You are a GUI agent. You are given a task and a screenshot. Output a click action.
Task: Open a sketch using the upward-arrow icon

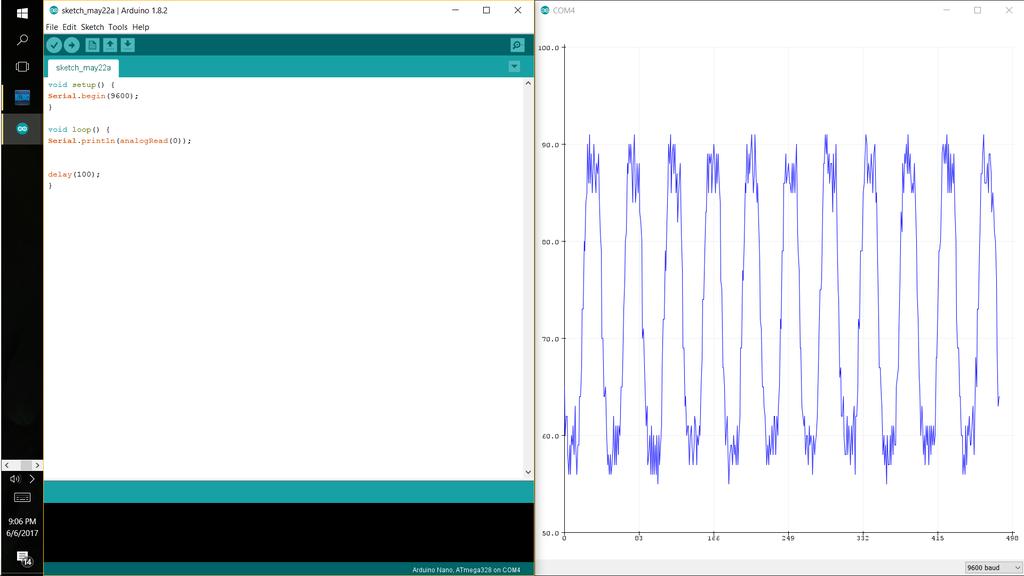click(108, 44)
